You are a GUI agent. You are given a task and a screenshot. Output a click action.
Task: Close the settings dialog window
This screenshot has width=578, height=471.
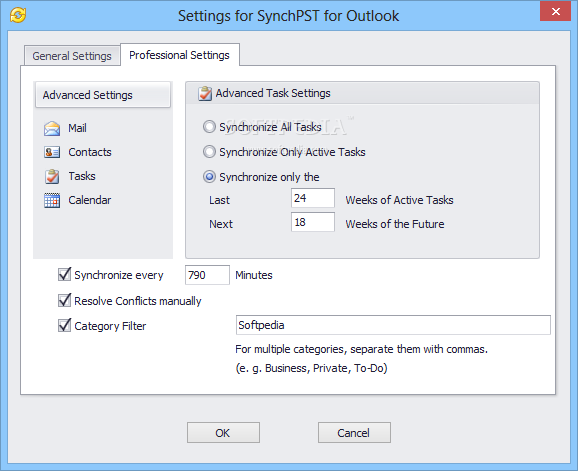coord(556,11)
